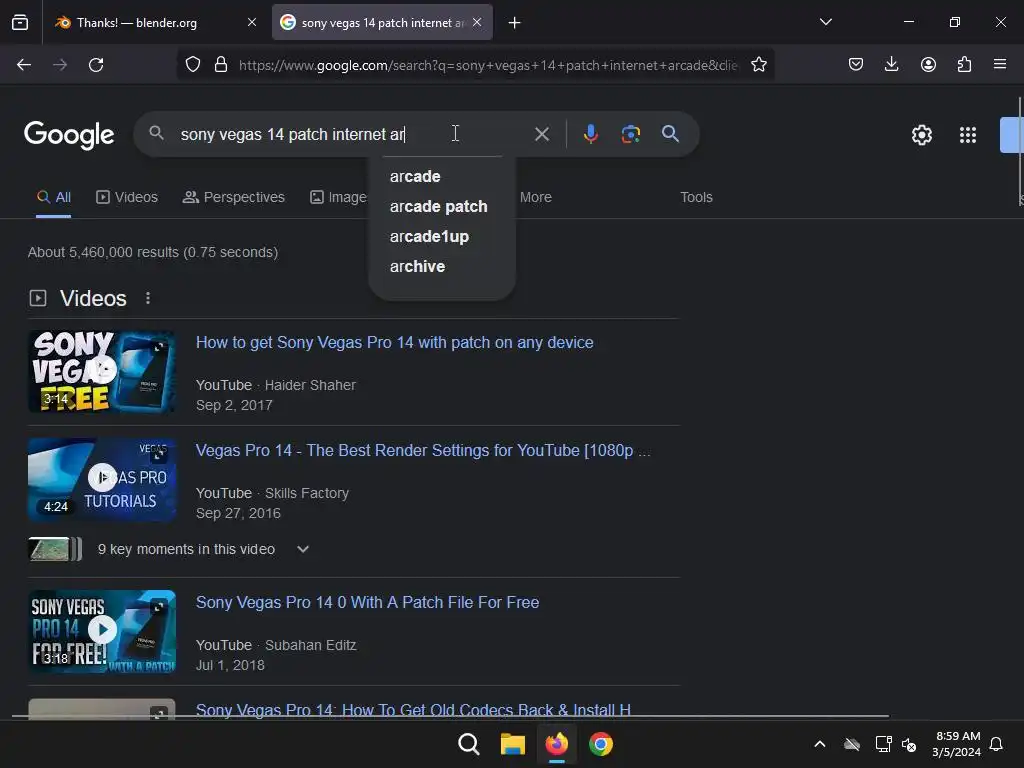Reload the page with the refresh icon
Image resolution: width=1024 pixels, height=768 pixels.
point(96,65)
